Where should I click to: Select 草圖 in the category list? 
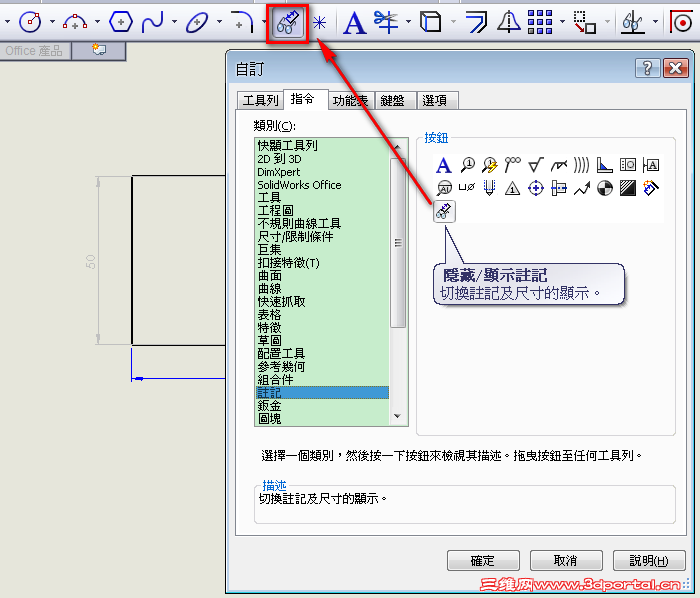coord(322,341)
